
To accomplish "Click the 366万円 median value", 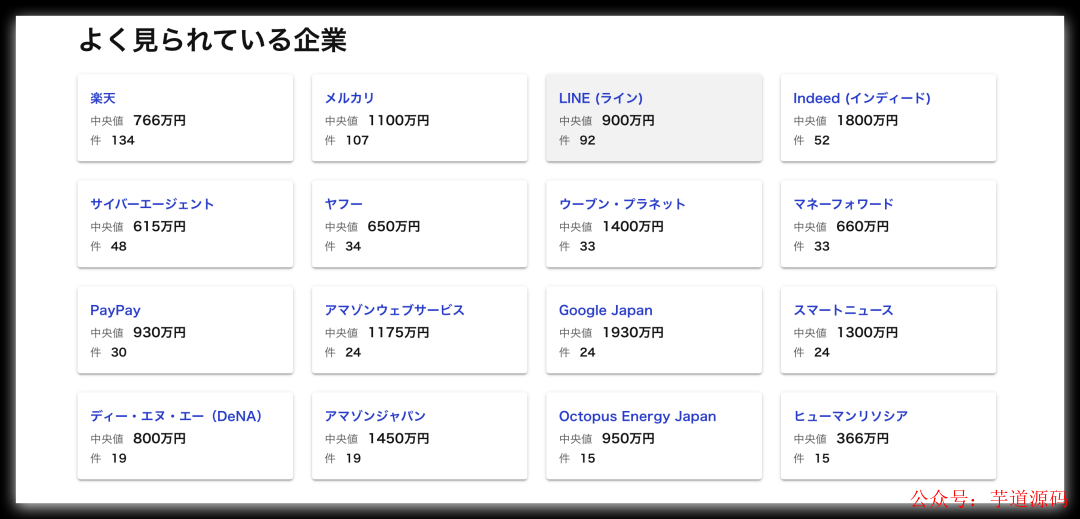I will click(862, 438).
